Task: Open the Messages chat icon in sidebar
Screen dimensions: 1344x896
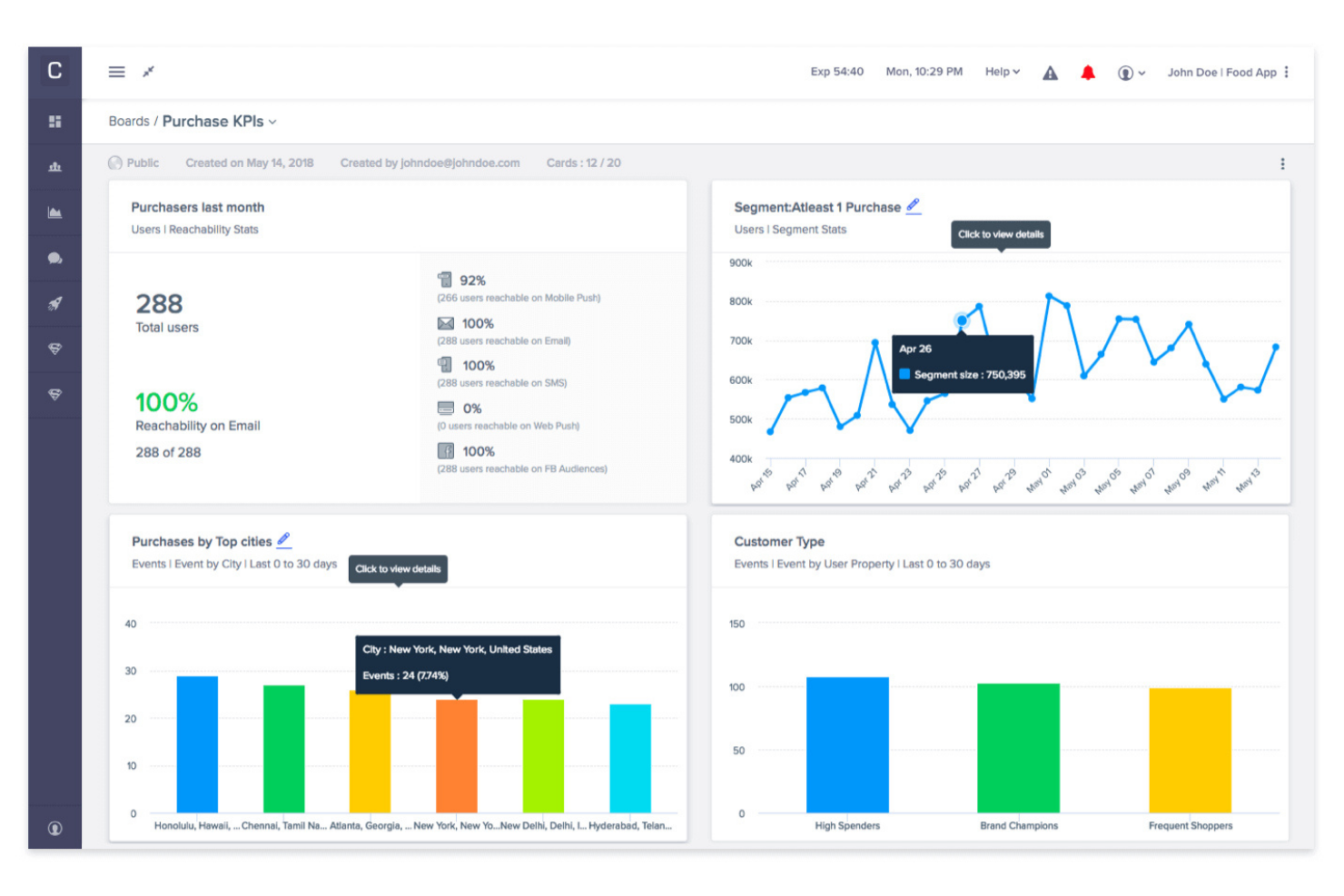Action: pyautogui.click(x=54, y=258)
